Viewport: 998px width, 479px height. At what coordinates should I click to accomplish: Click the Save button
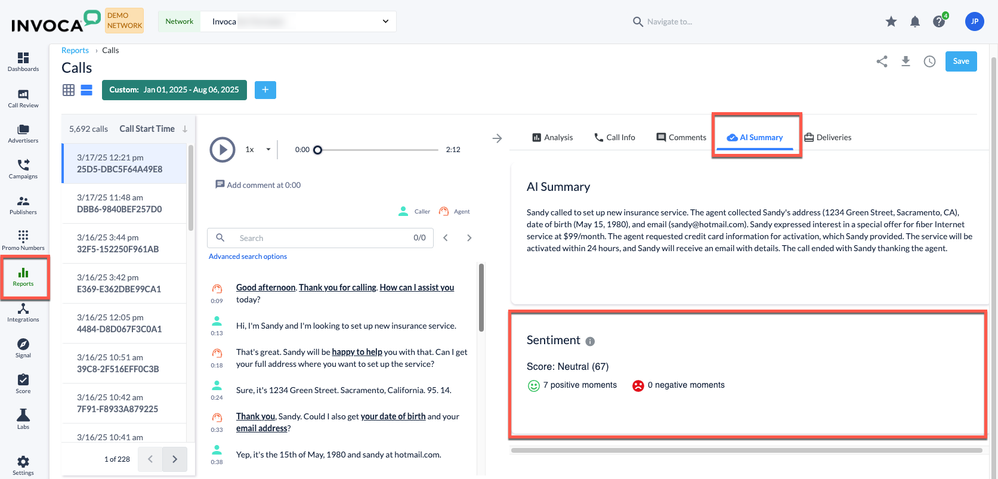tap(960, 61)
